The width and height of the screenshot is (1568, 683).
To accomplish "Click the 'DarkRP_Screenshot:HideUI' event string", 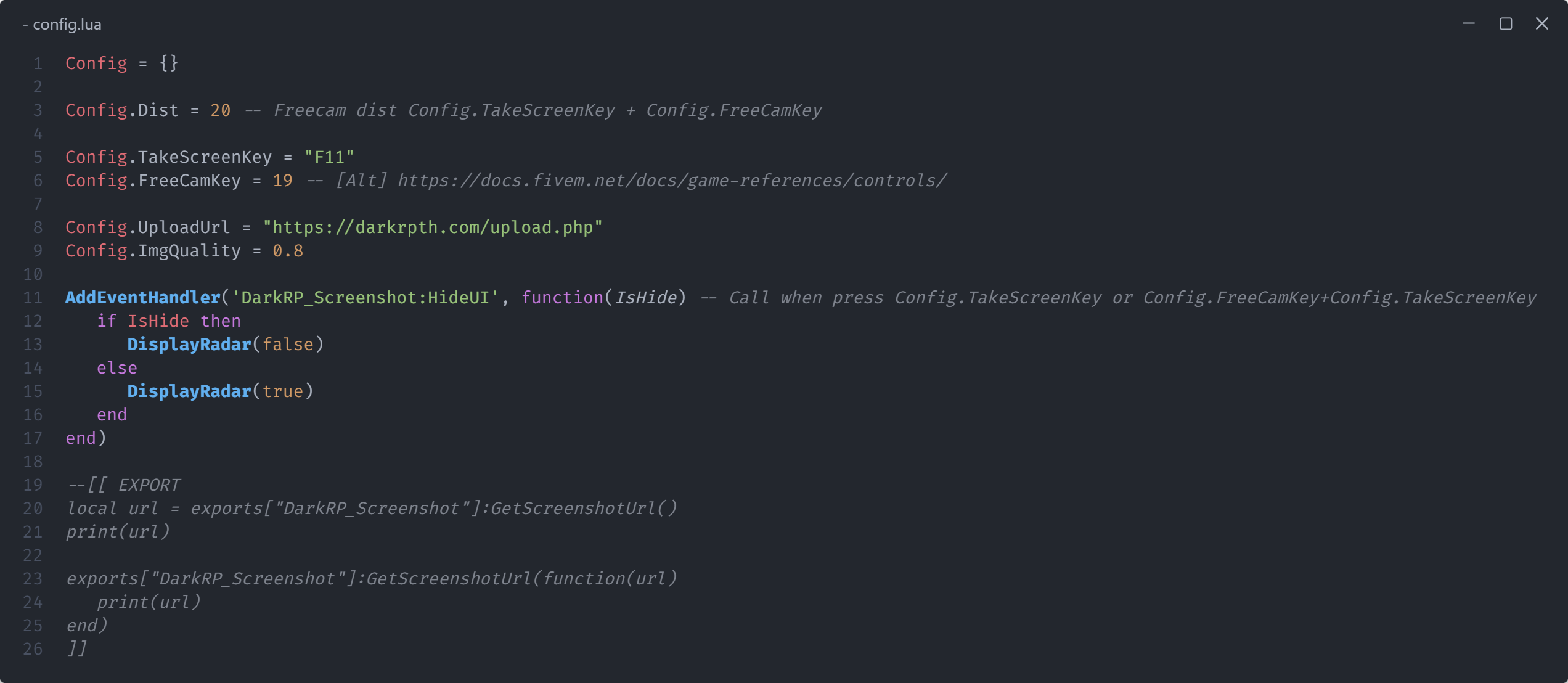I will pyautogui.click(x=365, y=298).
